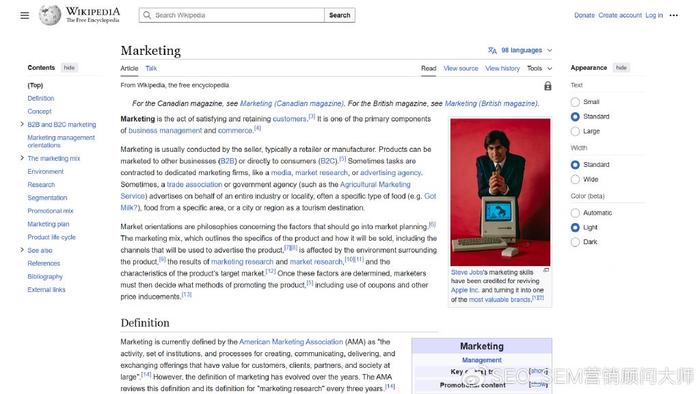
Task: Open the 98 languages dropdown
Action: 521,50
